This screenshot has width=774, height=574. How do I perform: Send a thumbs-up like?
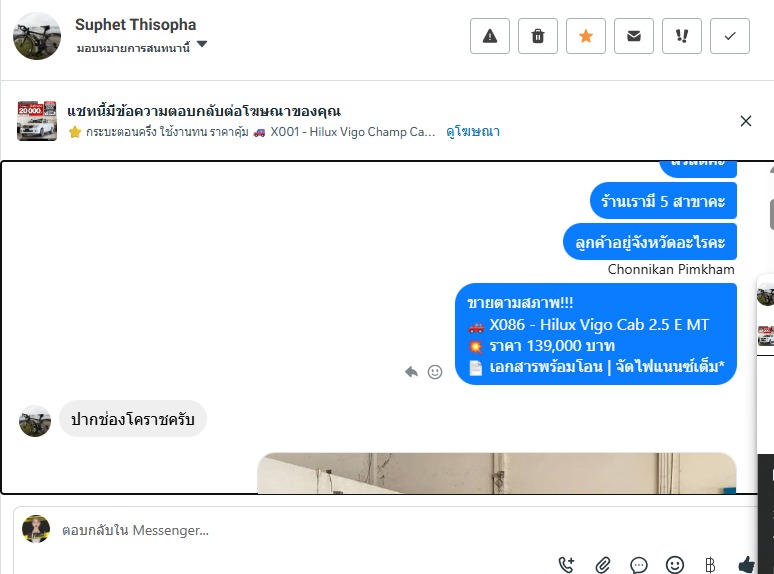746,564
